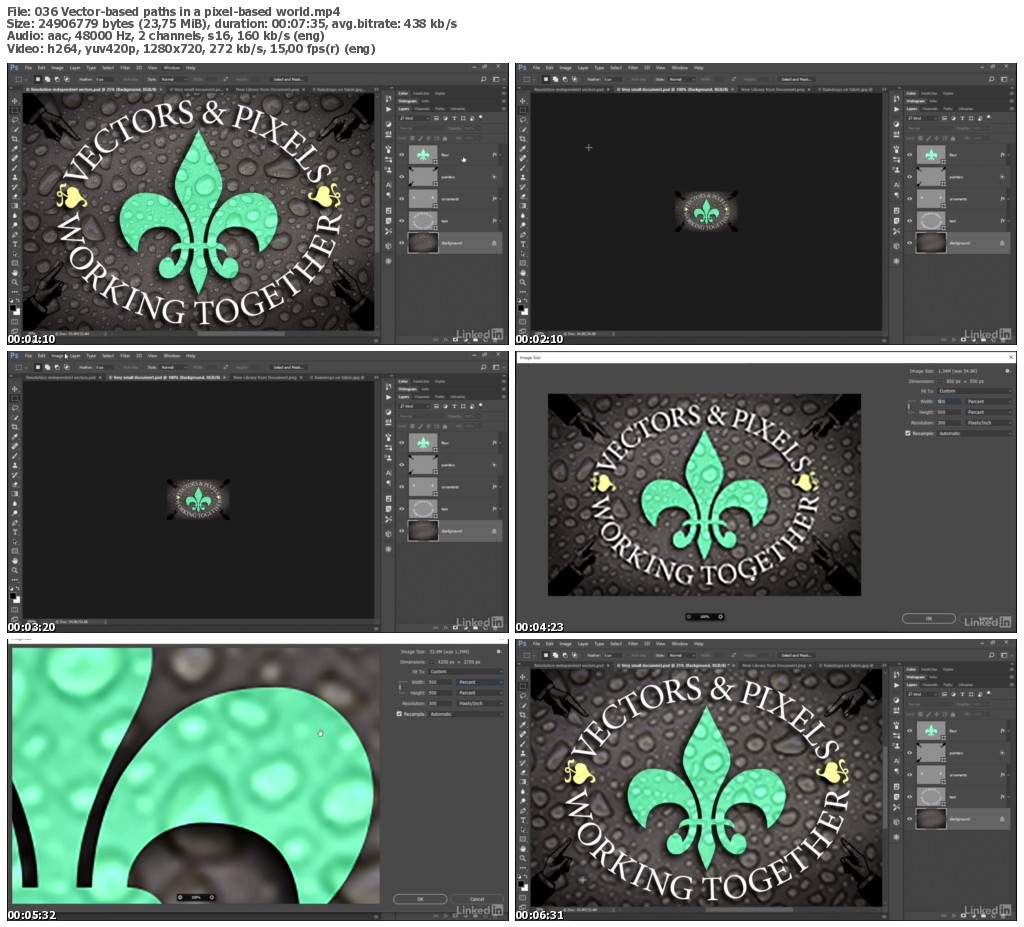
Task: Select the Eraser tool in the 00:01:10 frame
Action: tap(14, 197)
